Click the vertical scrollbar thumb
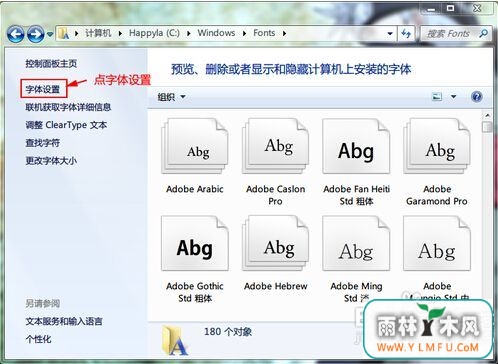The width and height of the screenshot is (498, 364). [487, 127]
